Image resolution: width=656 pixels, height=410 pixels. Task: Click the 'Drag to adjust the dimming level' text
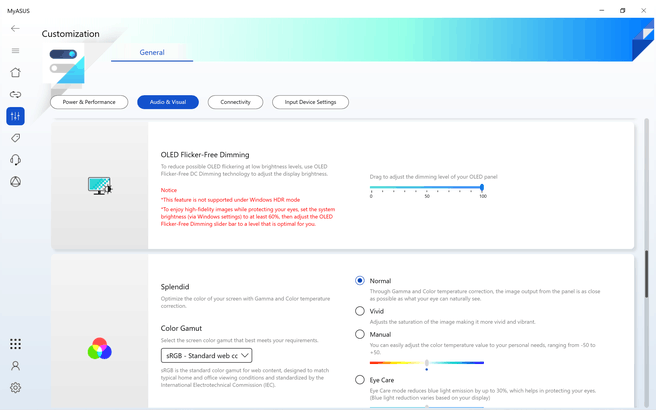(x=433, y=177)
